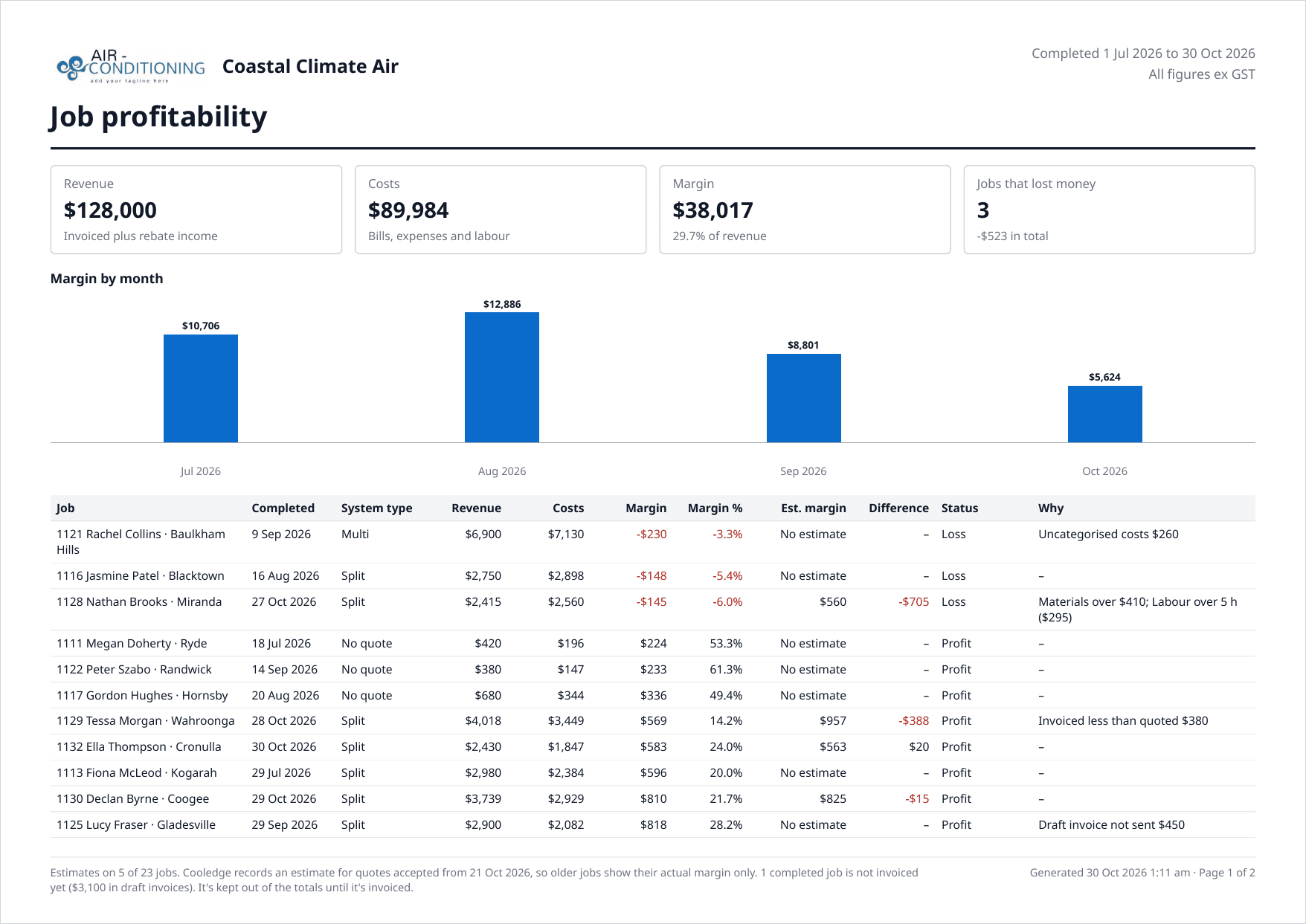Viewport: 1306px width, 924px height.
Task: Select job 1122 Peter Szabo · Randwick
Action: 653,670
